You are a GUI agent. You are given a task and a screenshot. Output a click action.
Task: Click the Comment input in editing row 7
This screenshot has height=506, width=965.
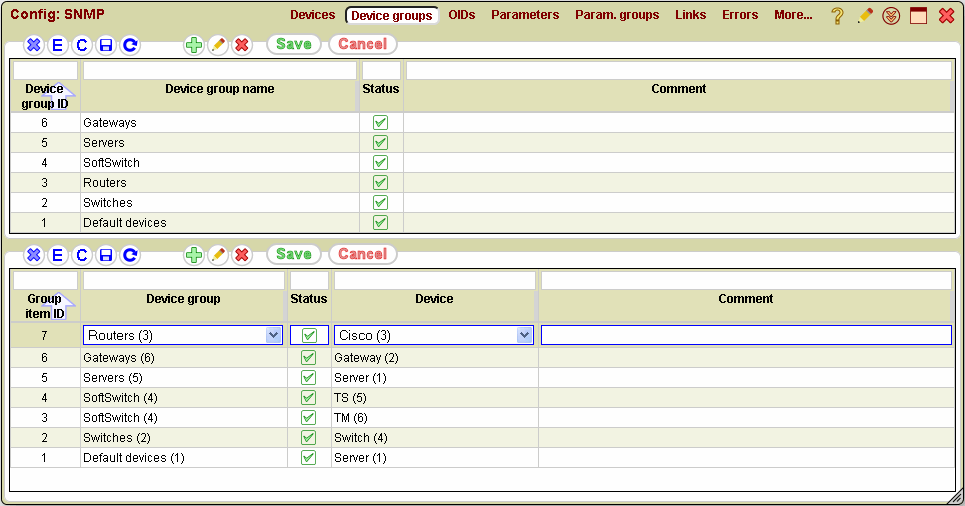[746, 335]
